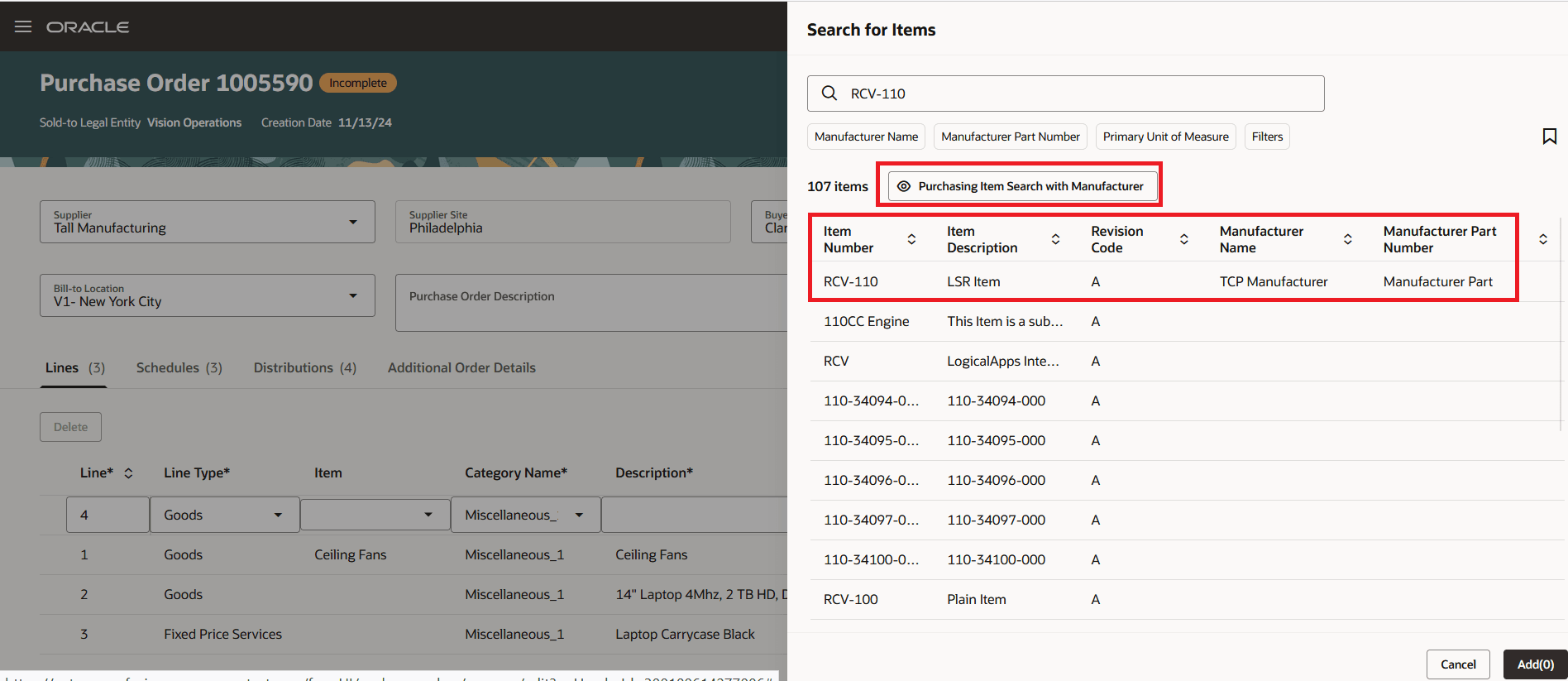
Task: Click the saved searches bookmark icon
Action: point(1550,137)
